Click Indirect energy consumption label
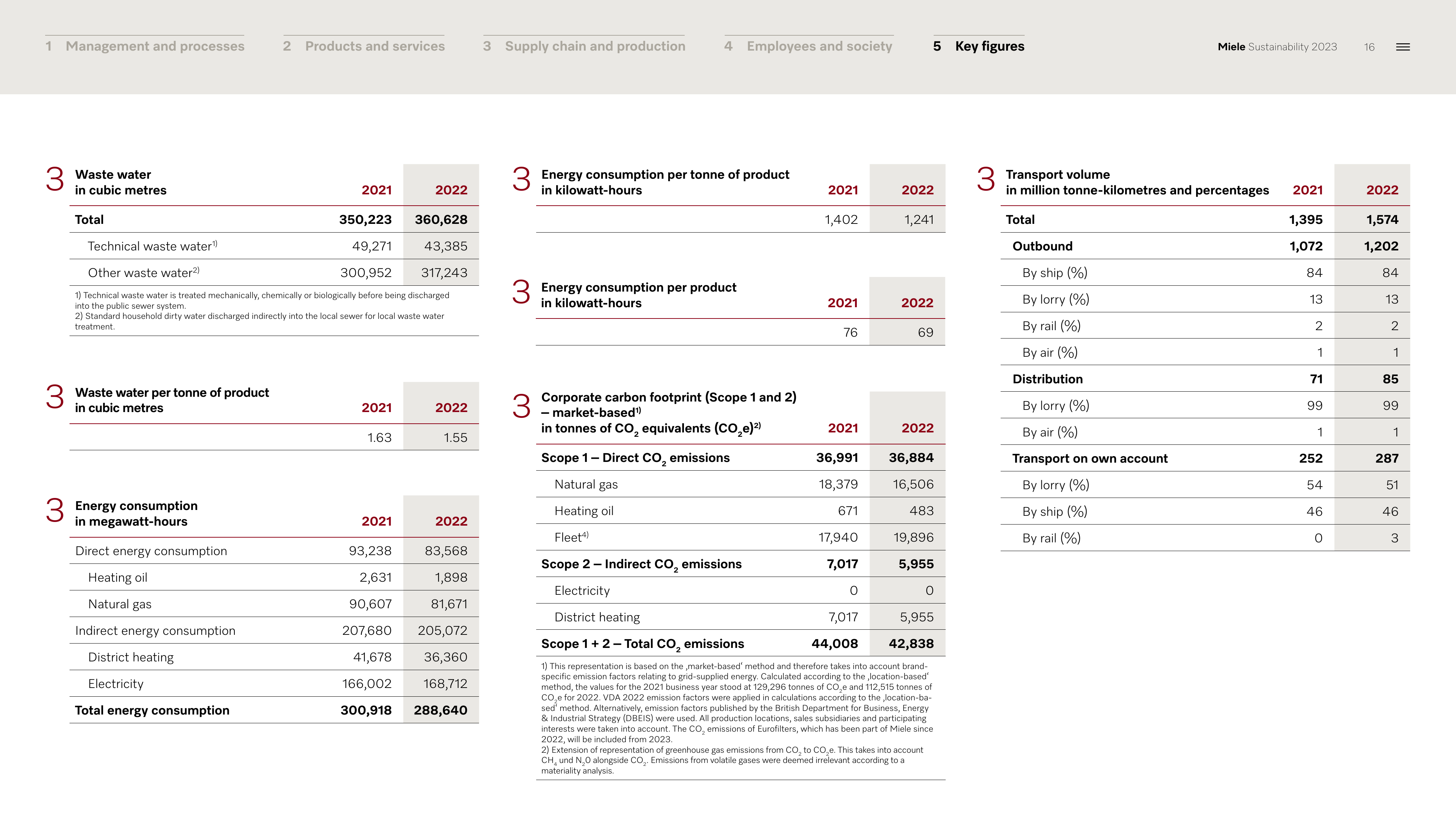Image resolution: width=1456 pixels, height=819 pixels. coord(155,631)
